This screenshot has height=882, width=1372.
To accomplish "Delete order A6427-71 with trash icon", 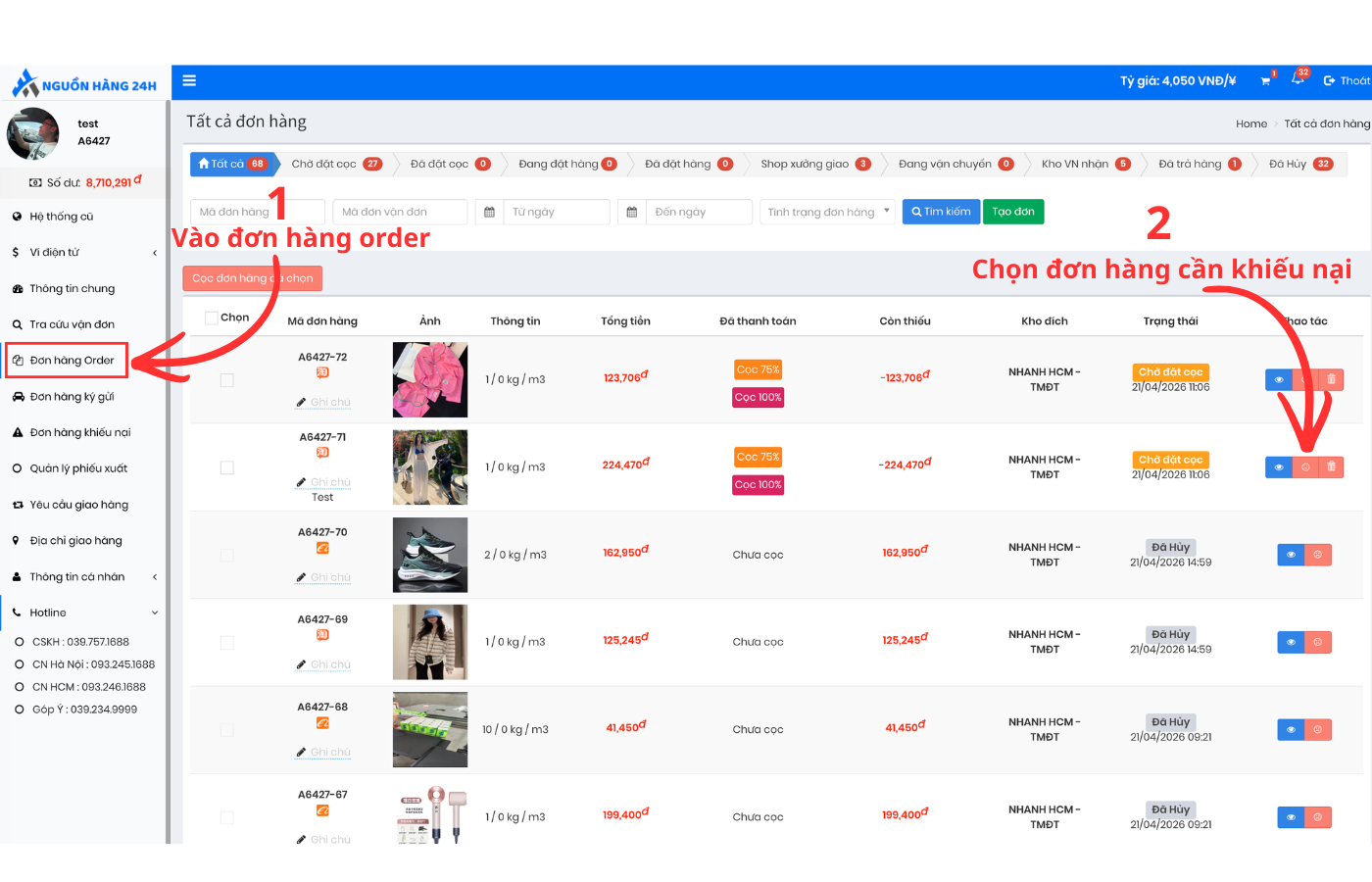I will pyautogui.click(x=1331, y=467).
